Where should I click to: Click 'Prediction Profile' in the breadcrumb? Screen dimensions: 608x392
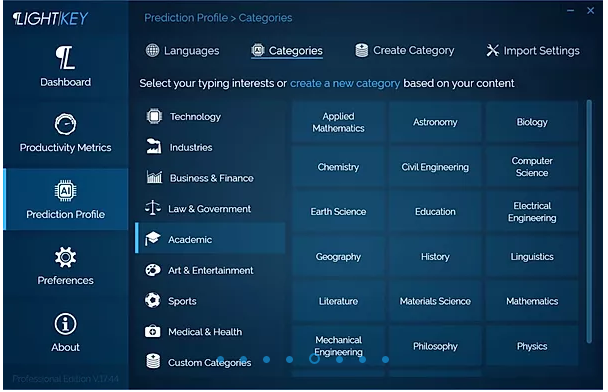coord(186,18)
